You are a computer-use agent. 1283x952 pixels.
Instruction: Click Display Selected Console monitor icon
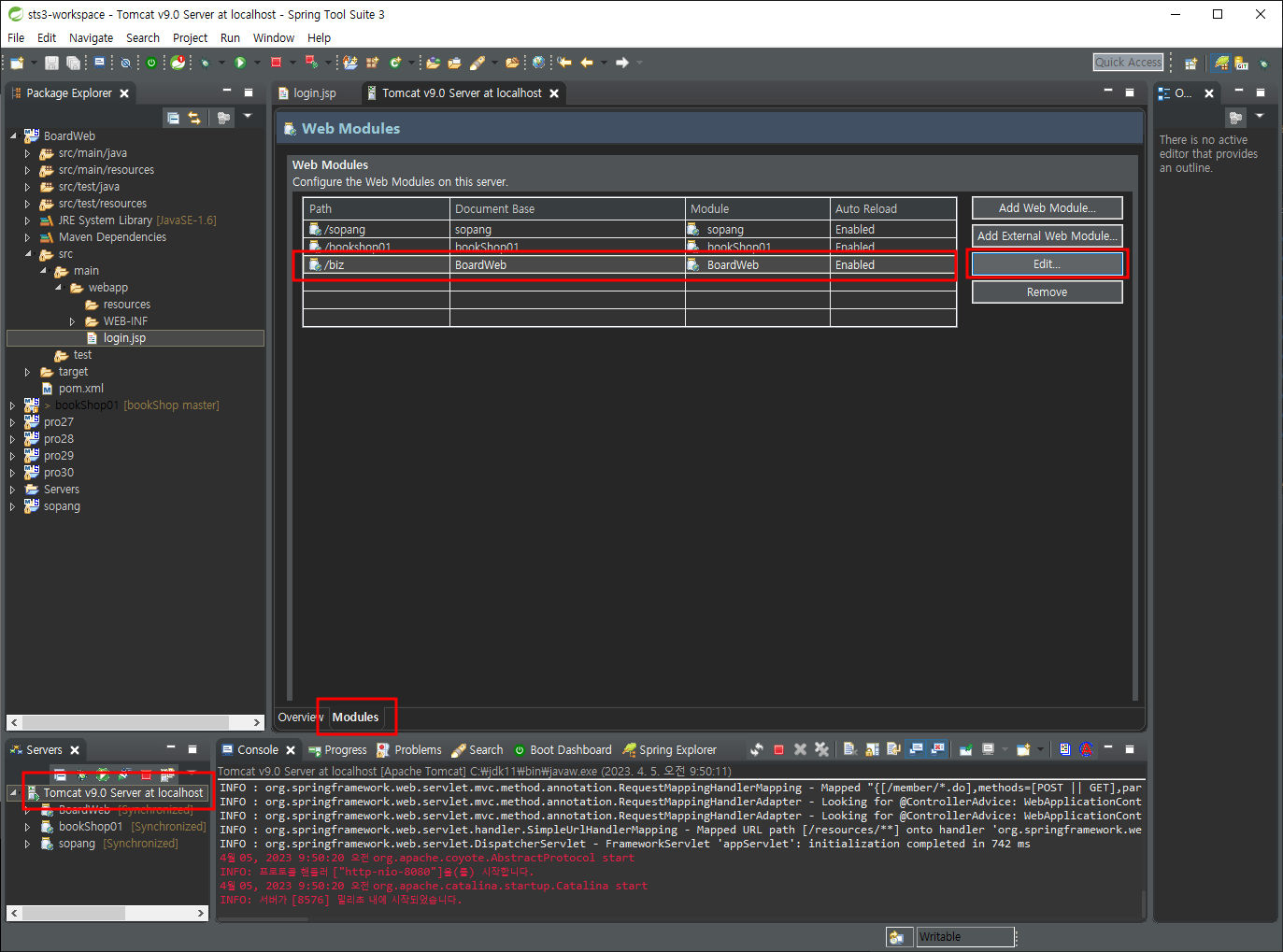(989, 749)
